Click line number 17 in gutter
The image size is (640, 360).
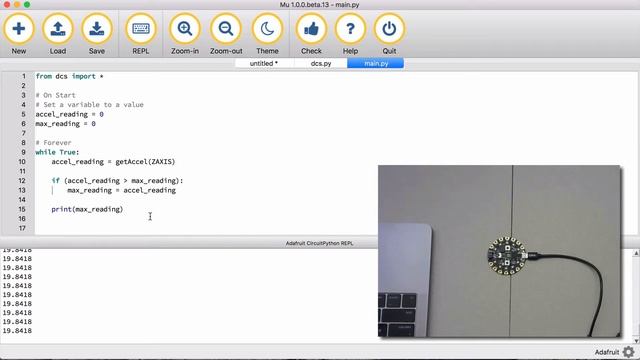pos(22,228)
